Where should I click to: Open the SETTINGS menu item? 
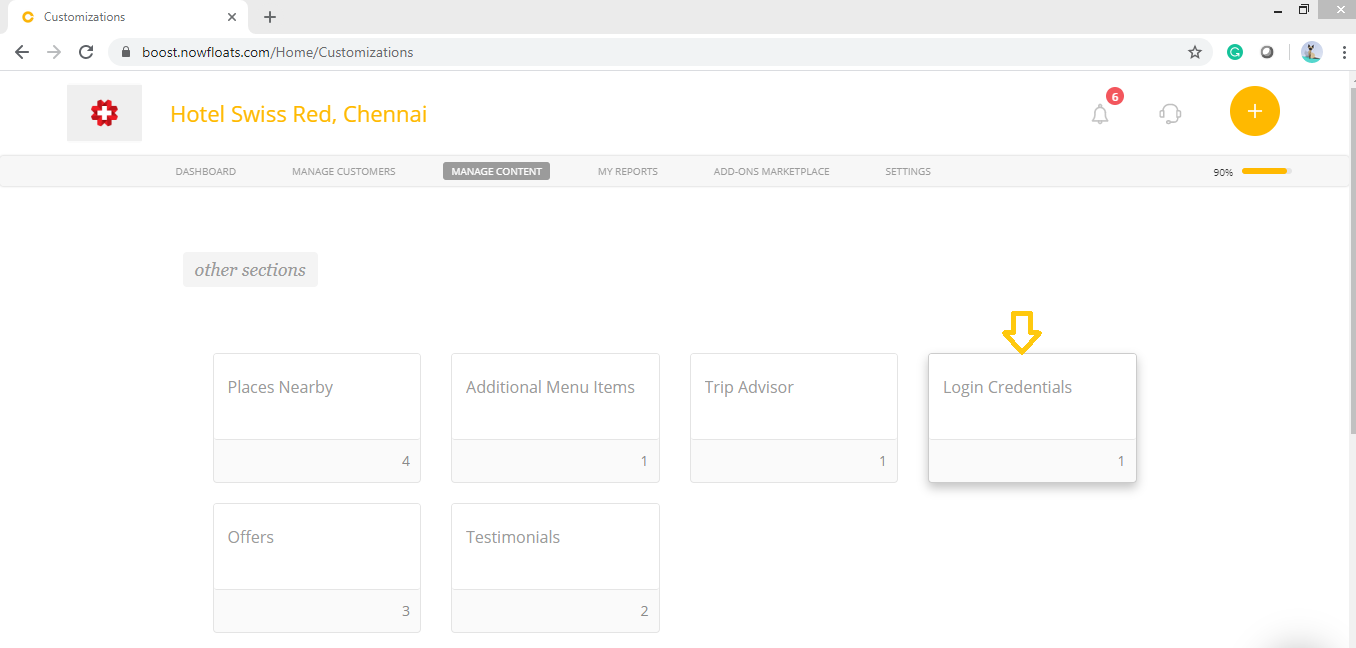(907, 171)
